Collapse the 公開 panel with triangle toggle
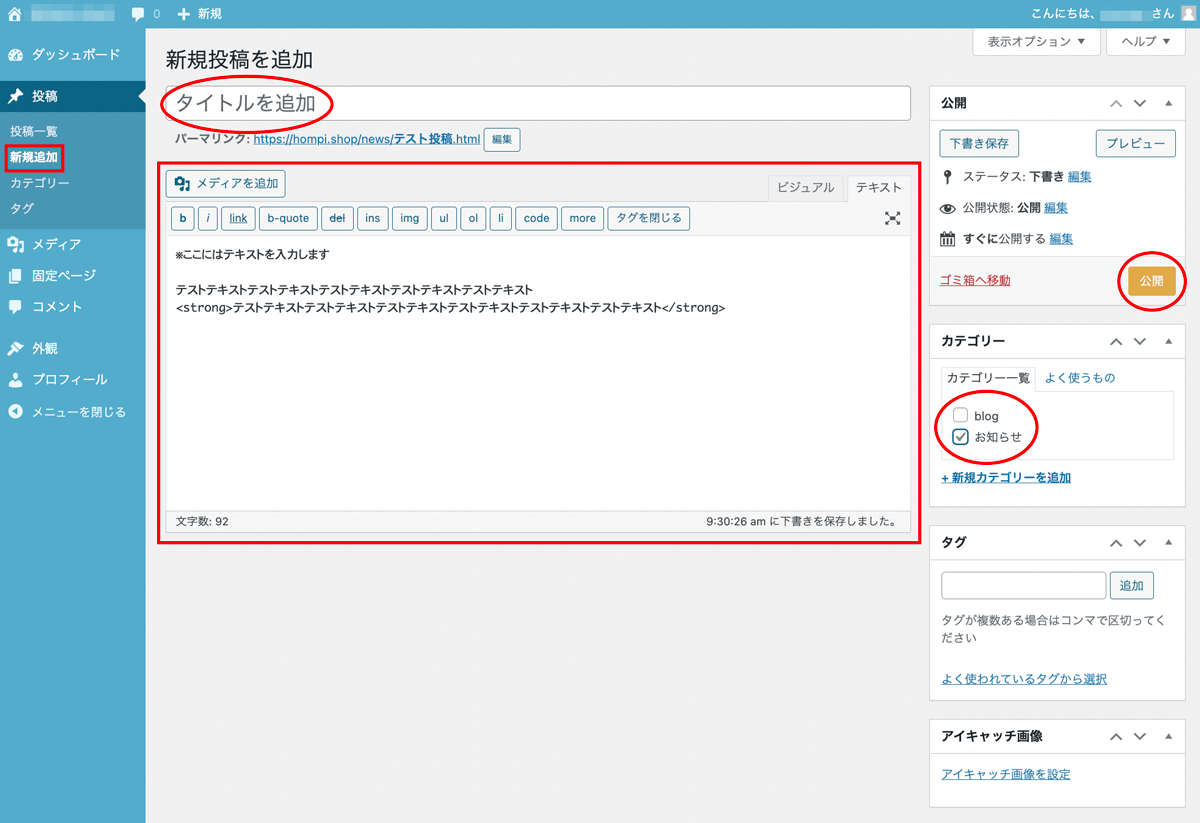This screenshot has width=1200, height=823. [x=1168, y=103]
